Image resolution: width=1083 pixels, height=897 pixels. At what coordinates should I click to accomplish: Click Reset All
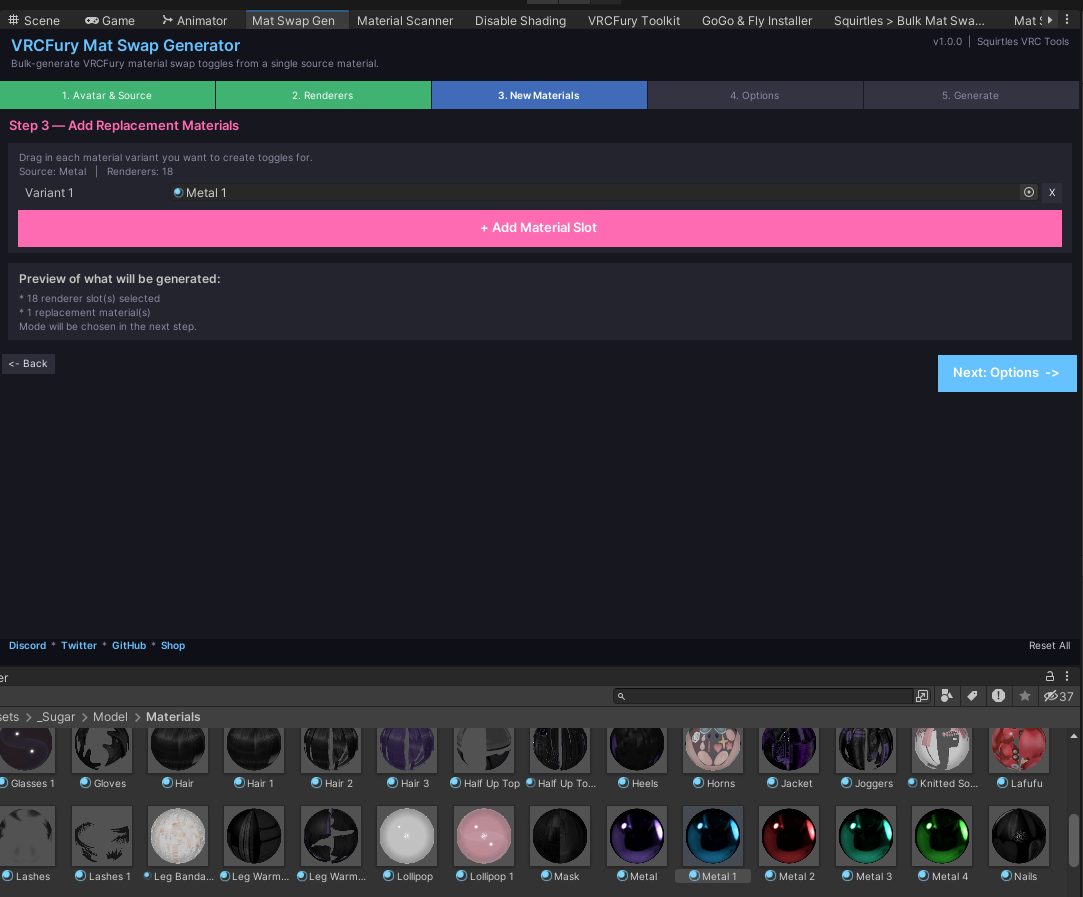pos(1049,645)
